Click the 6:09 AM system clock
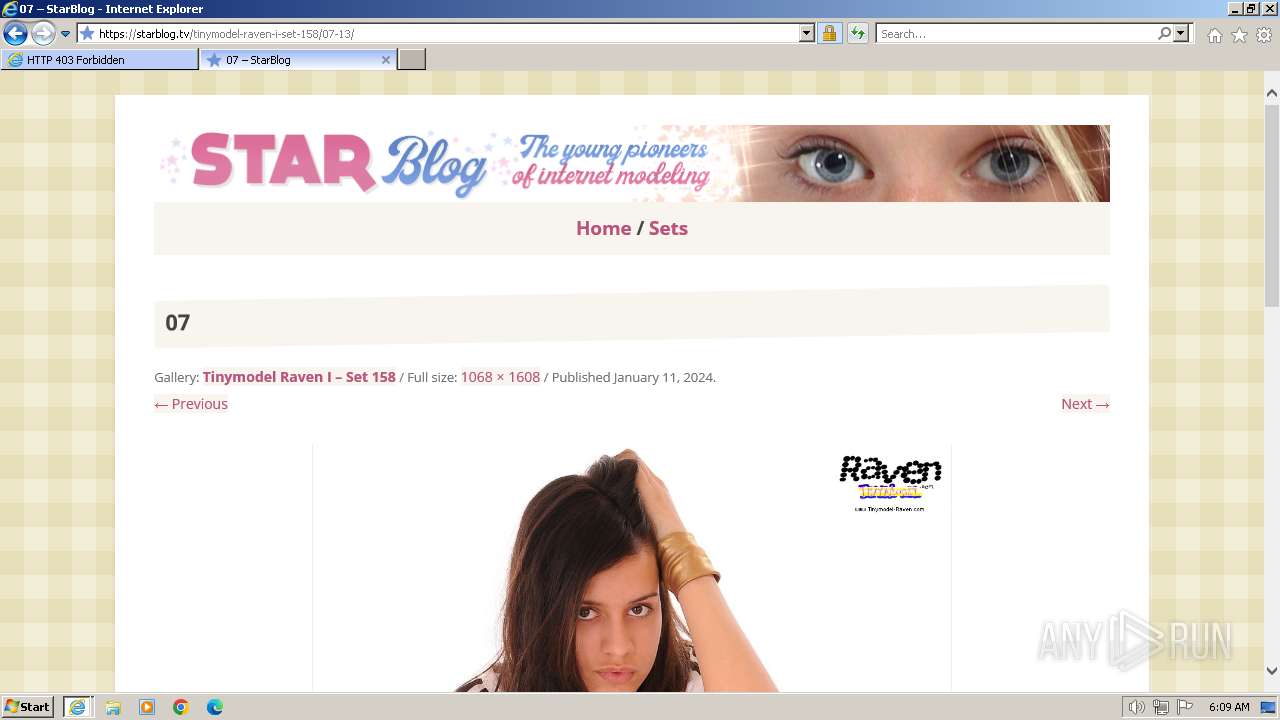The width and height of the screenshot is (1280, 720). pyautogui.click(x=1229, y=707)
